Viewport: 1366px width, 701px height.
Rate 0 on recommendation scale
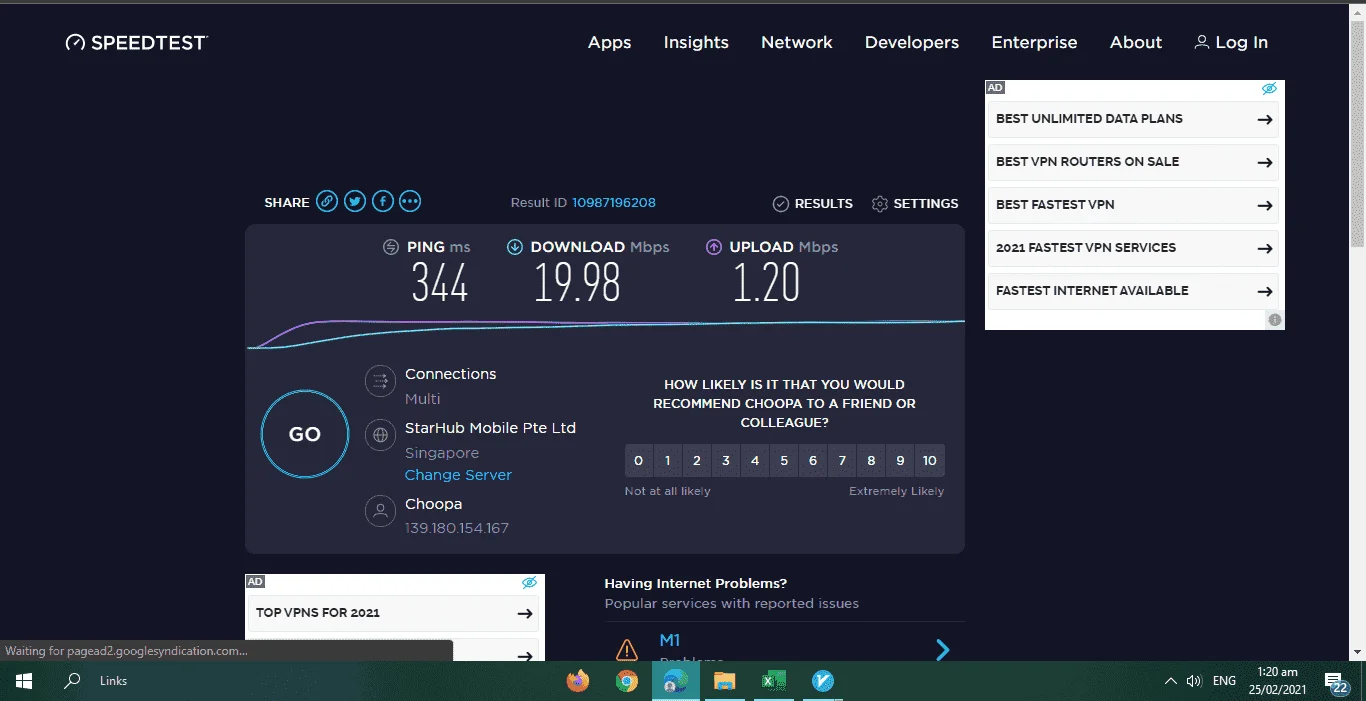pos(639,461)
